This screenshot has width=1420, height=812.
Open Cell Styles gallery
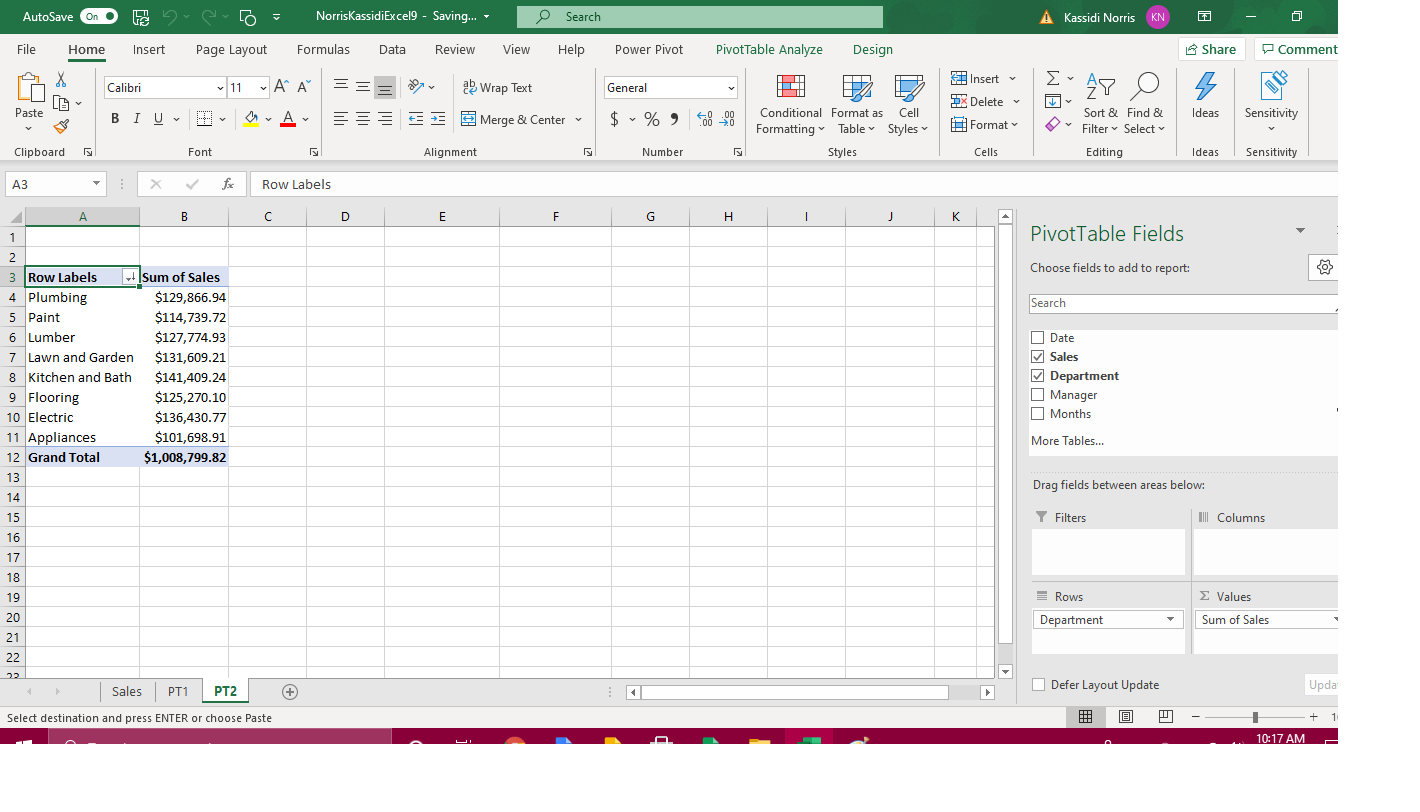[908, 105]
